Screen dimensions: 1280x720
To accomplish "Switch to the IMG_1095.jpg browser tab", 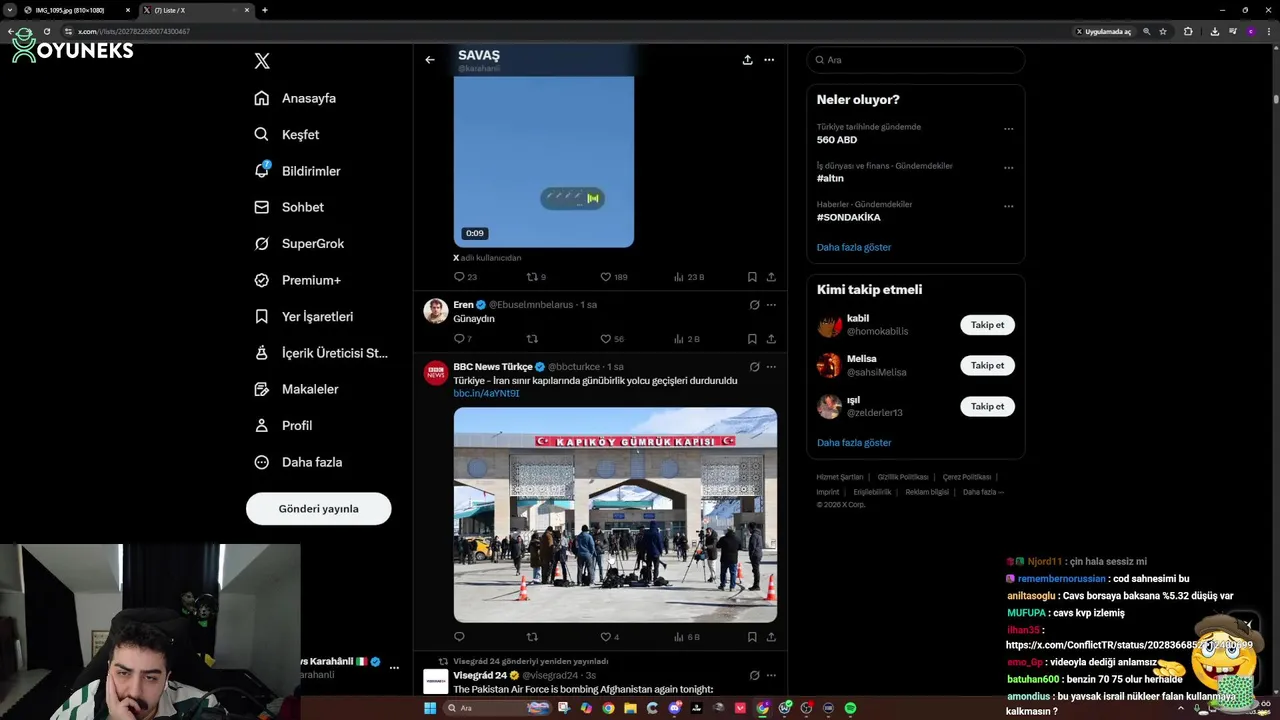I will [x=76, y=10].
